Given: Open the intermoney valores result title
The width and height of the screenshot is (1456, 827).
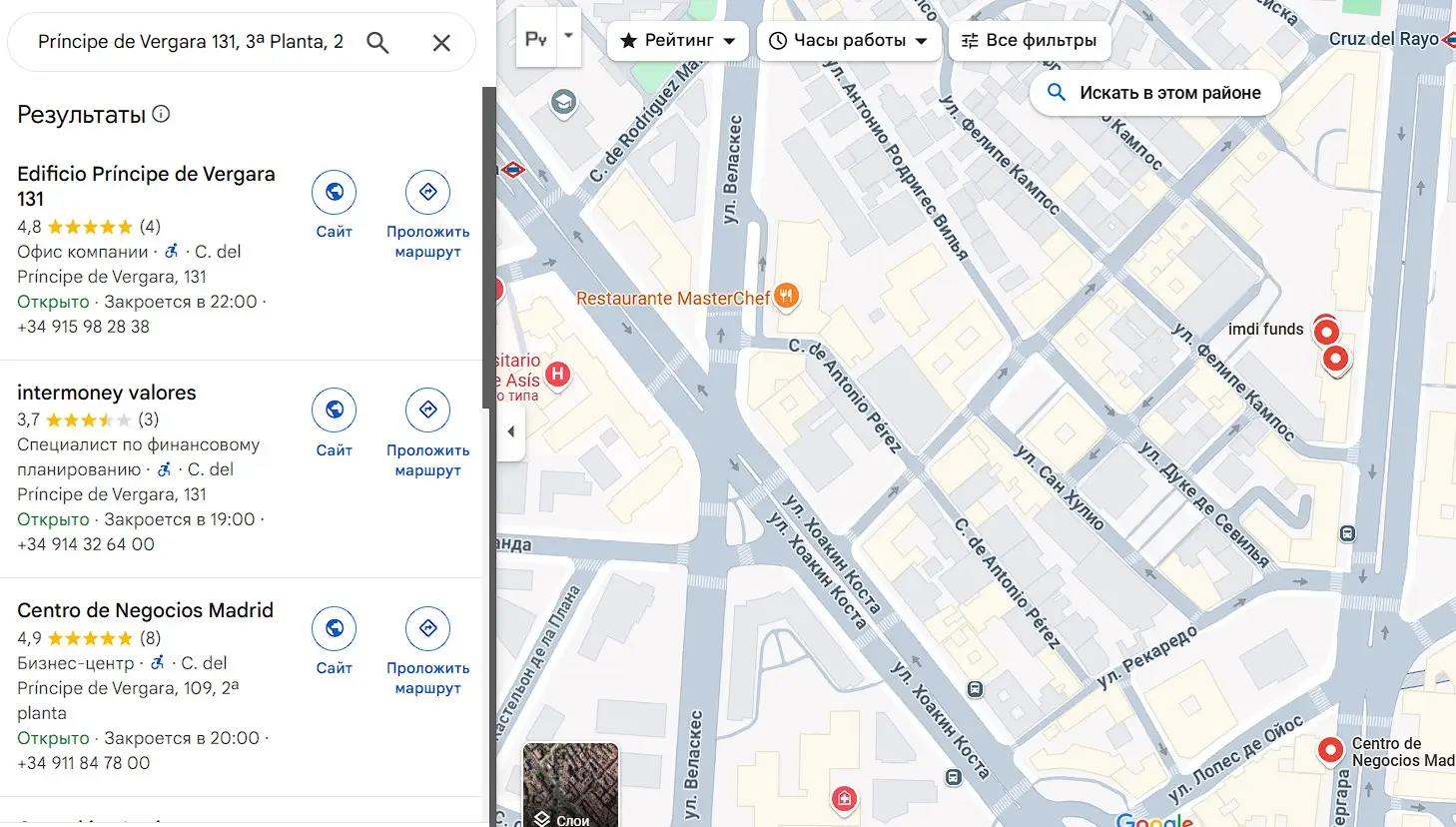Looking at the screenshot, I should [x=107, y=393].
